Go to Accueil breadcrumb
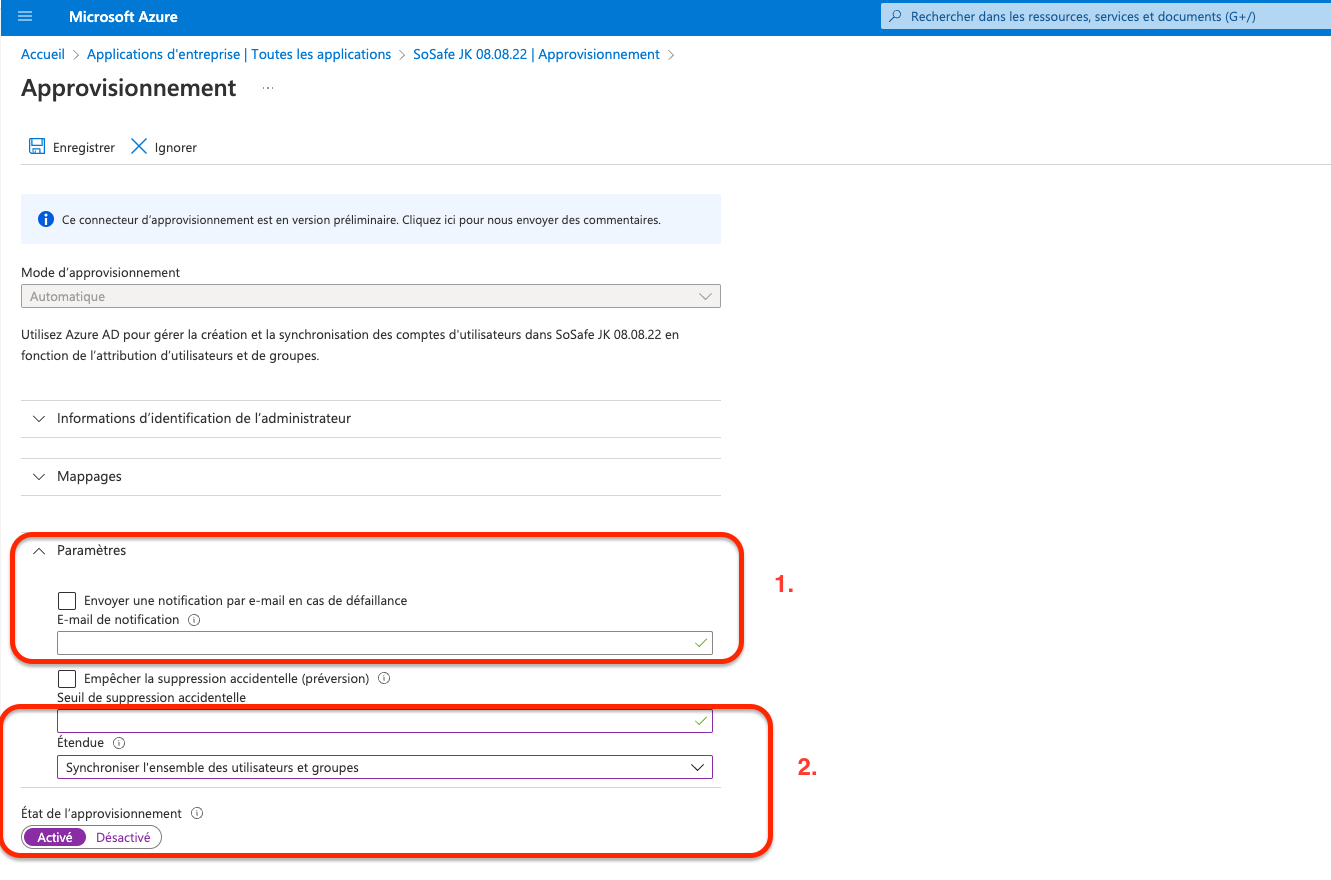The height and width of the screenshot is (880, 1331). 43,54
